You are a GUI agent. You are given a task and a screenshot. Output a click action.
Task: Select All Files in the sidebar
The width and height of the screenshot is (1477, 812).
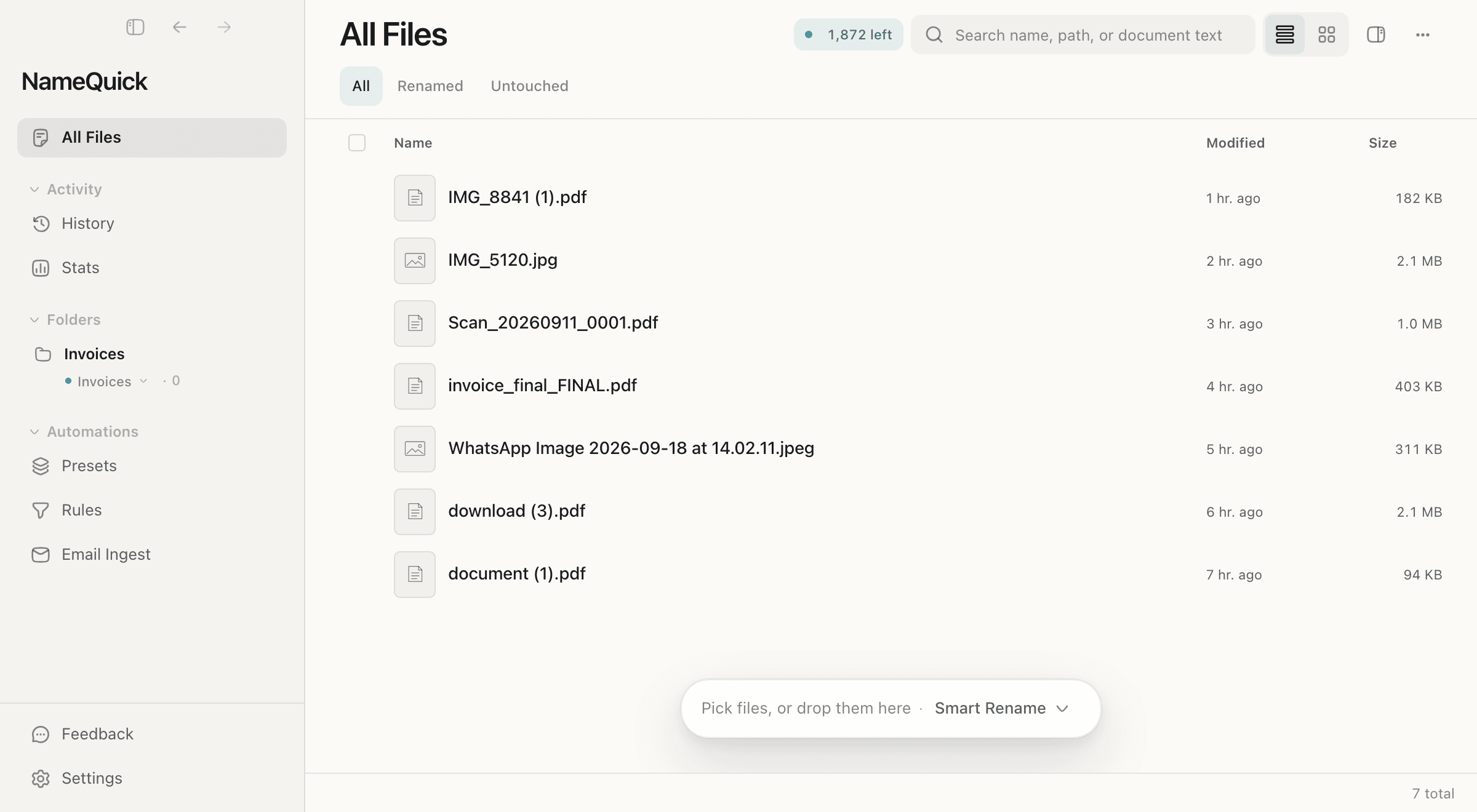point(152,137)
